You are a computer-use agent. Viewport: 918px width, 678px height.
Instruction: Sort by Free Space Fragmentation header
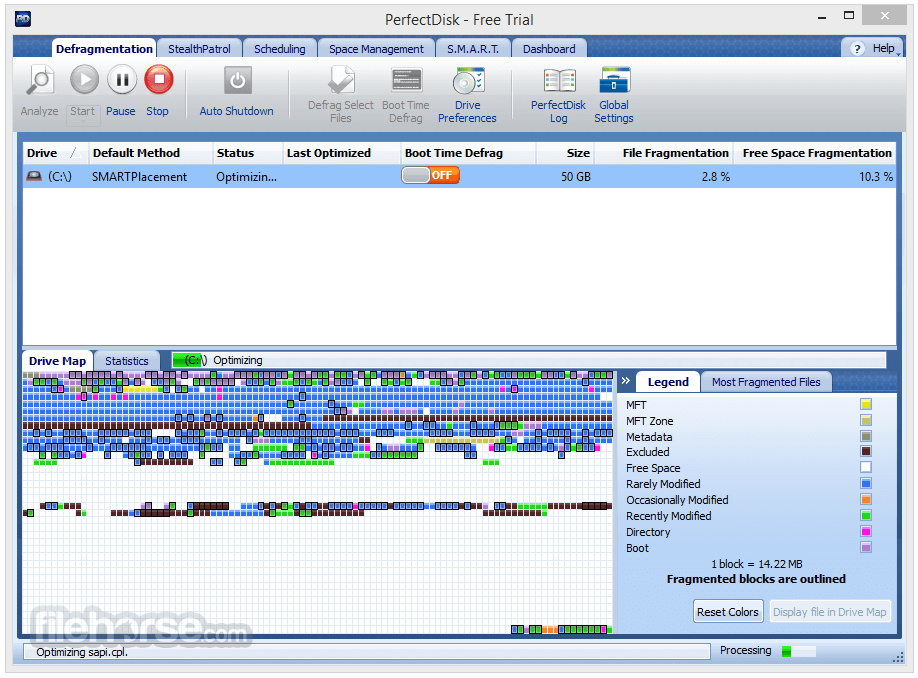(x=815, y=153)
